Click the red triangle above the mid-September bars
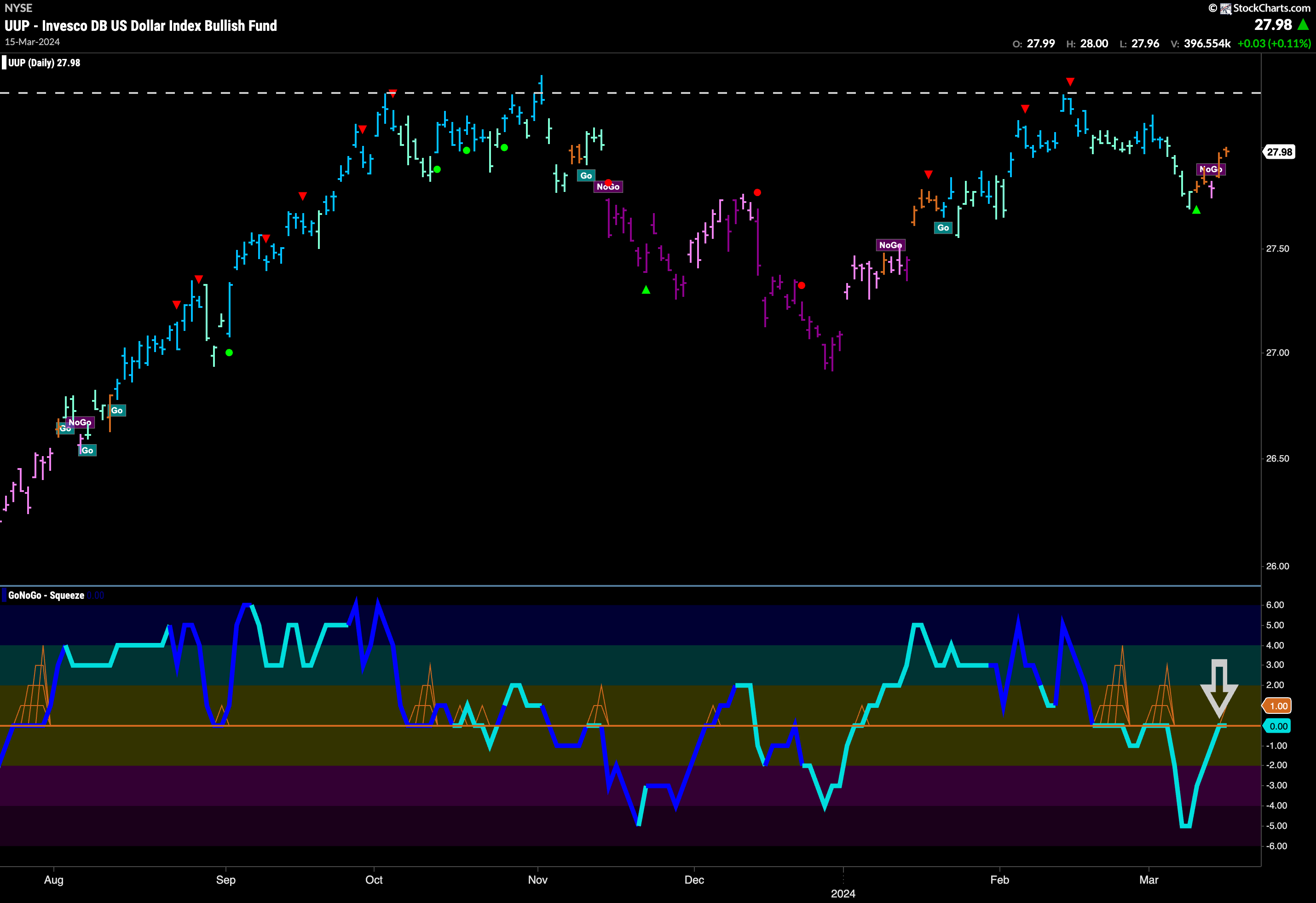 click(302, 196)
